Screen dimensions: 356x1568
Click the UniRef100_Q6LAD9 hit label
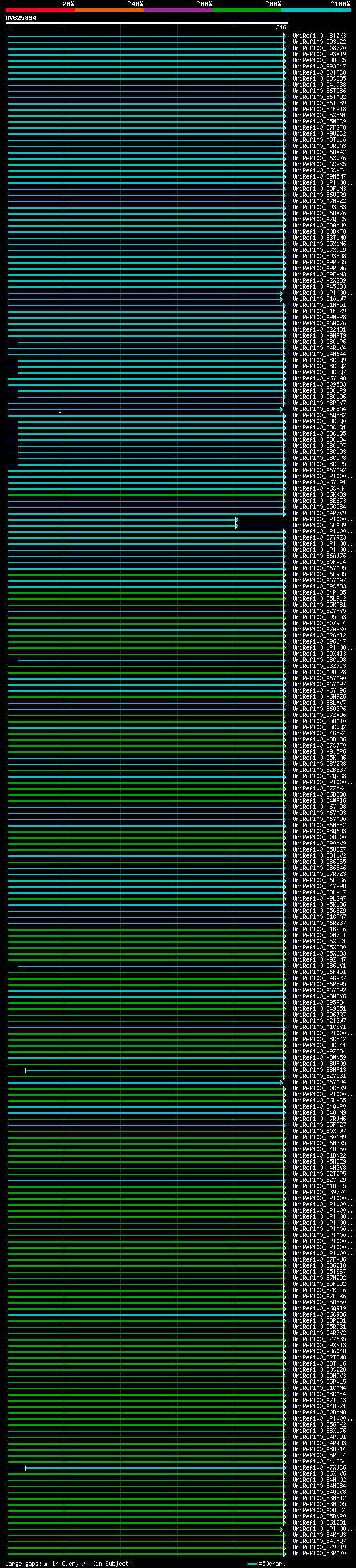tap(319, 525)
